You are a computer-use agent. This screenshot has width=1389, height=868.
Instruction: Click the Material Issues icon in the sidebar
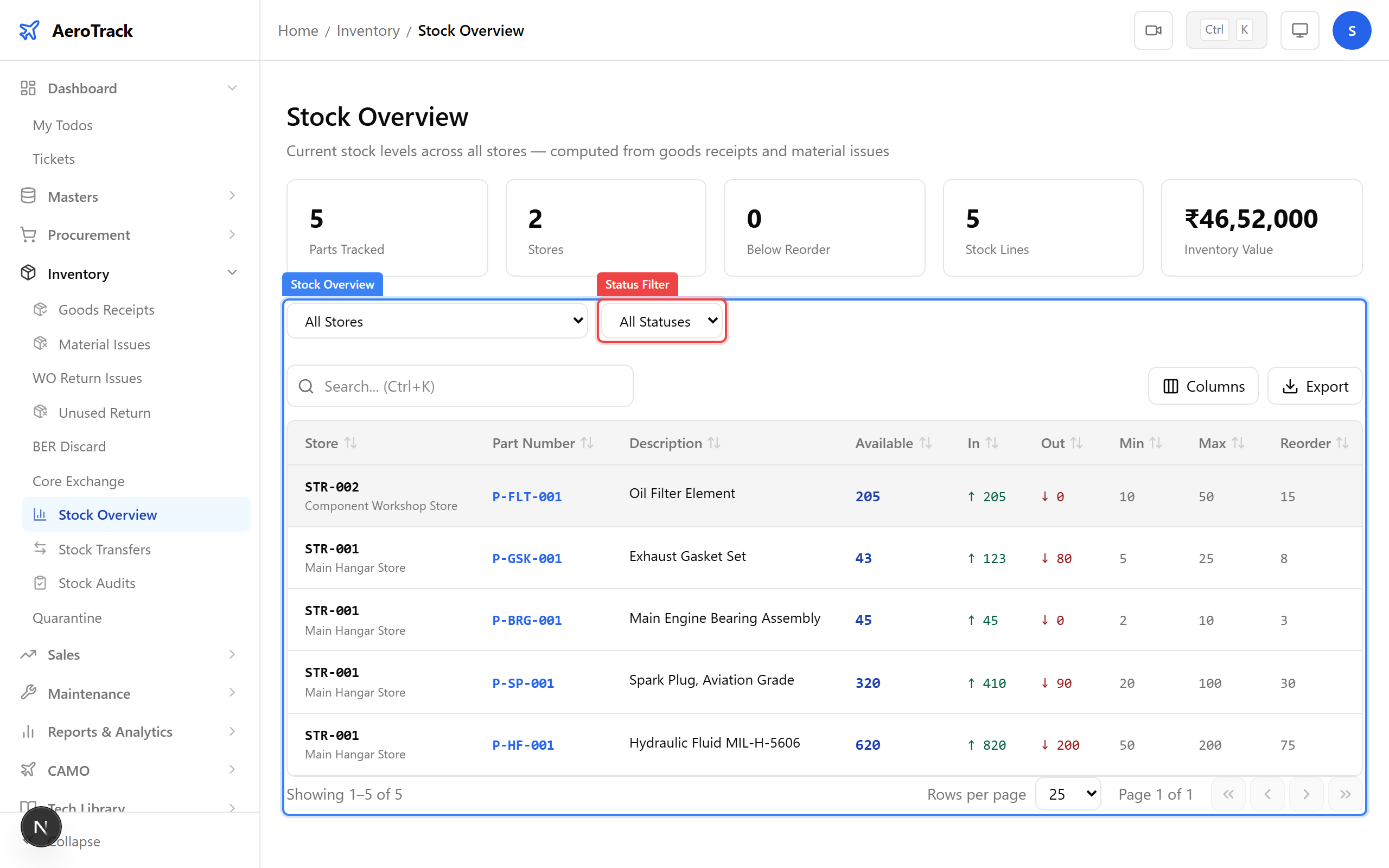tap(40, 343)
